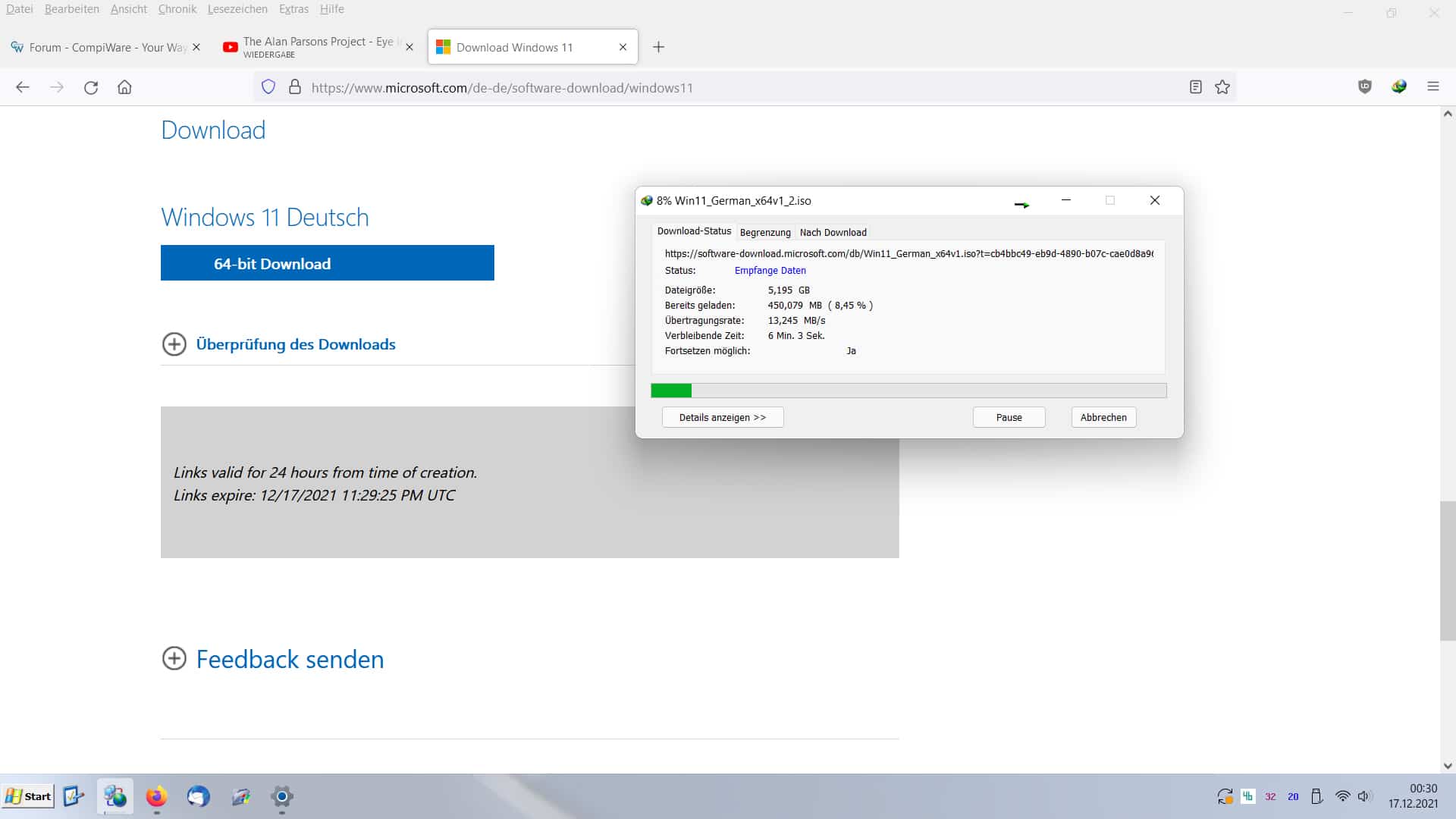1456x819 pixels.
Task: Click the tray icon showing 46
Action: tap(1247, 796)
